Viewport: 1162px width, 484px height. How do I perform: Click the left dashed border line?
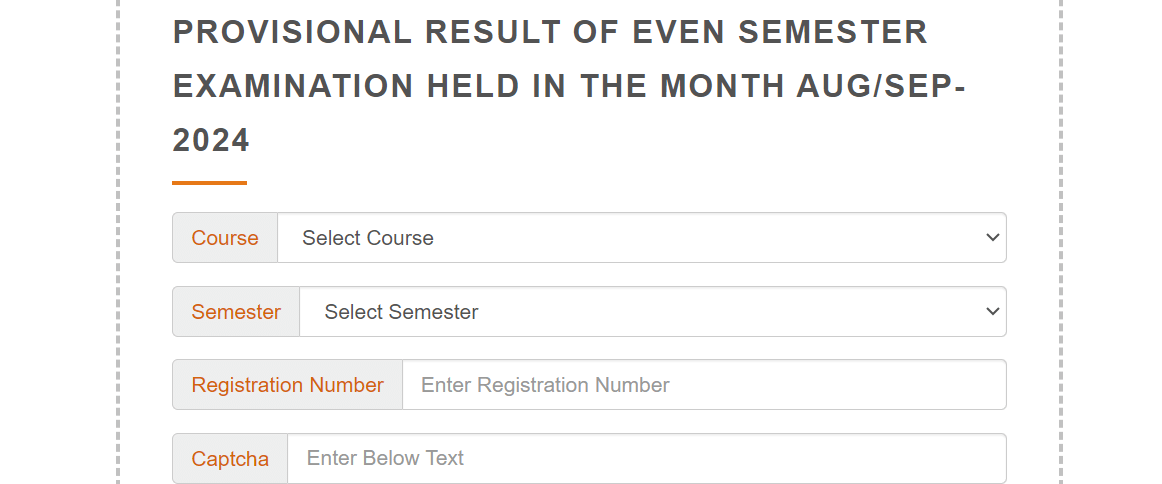pyautogui.click(x=118, y=242)
